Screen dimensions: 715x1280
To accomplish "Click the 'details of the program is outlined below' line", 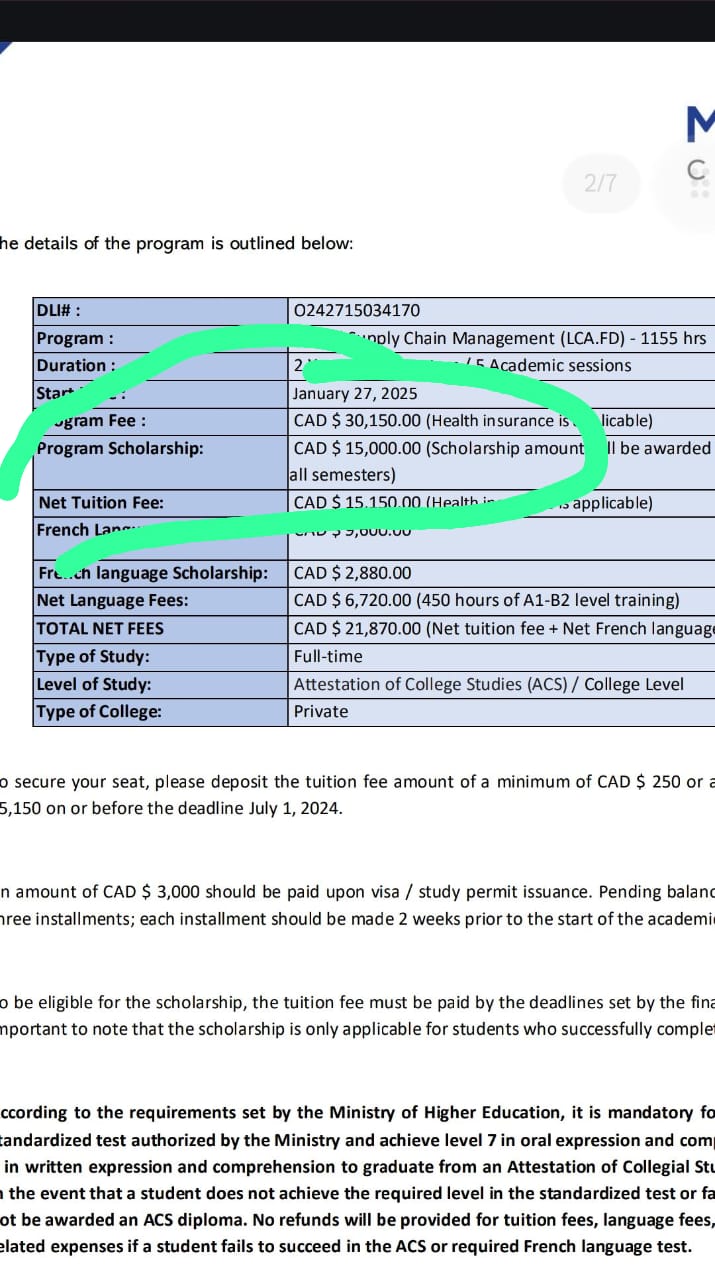I will pyautogui.click(x=177, y=243).
